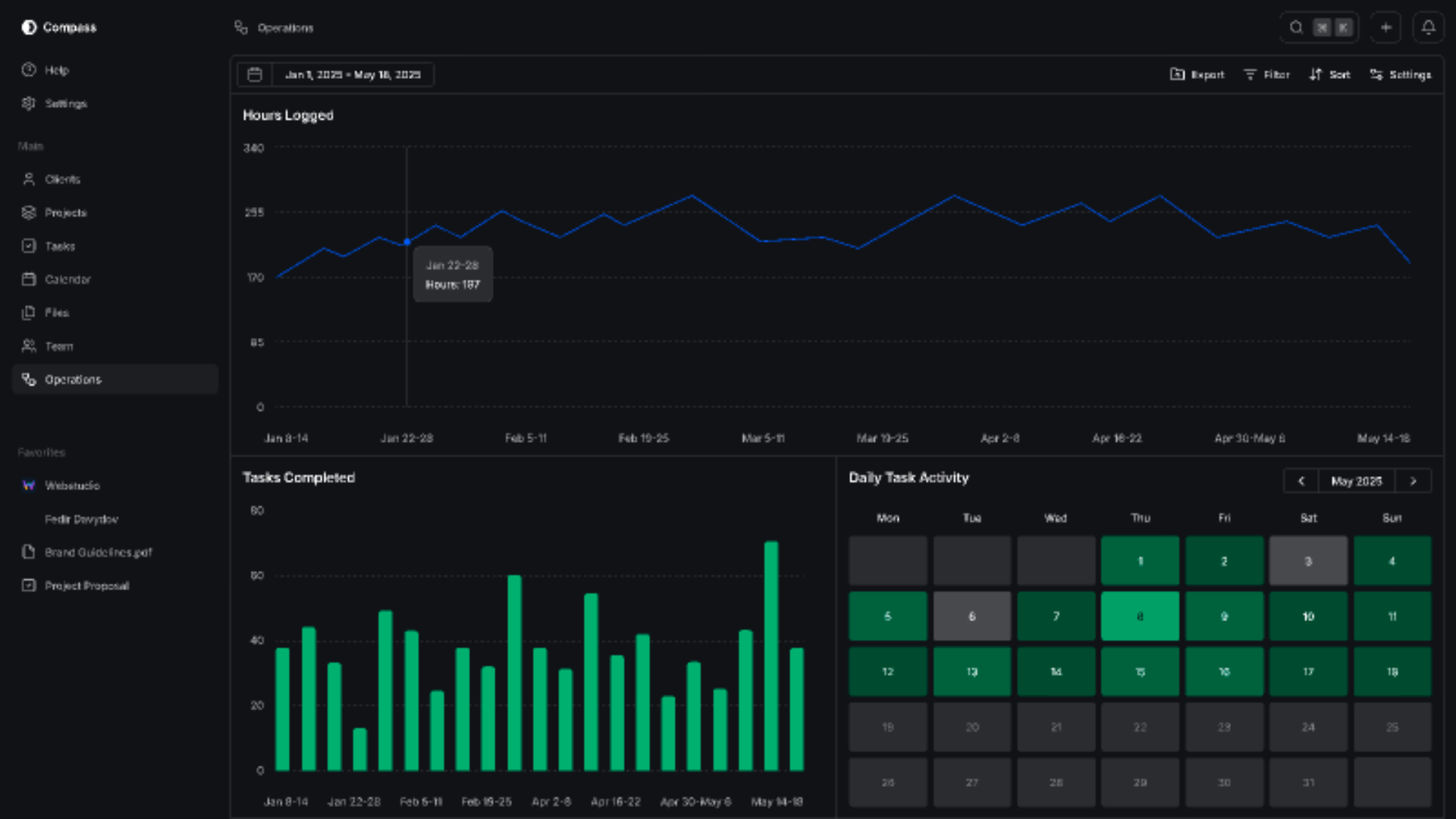
Task: Click the notifications bell icon
Action: click(1428, 27)
